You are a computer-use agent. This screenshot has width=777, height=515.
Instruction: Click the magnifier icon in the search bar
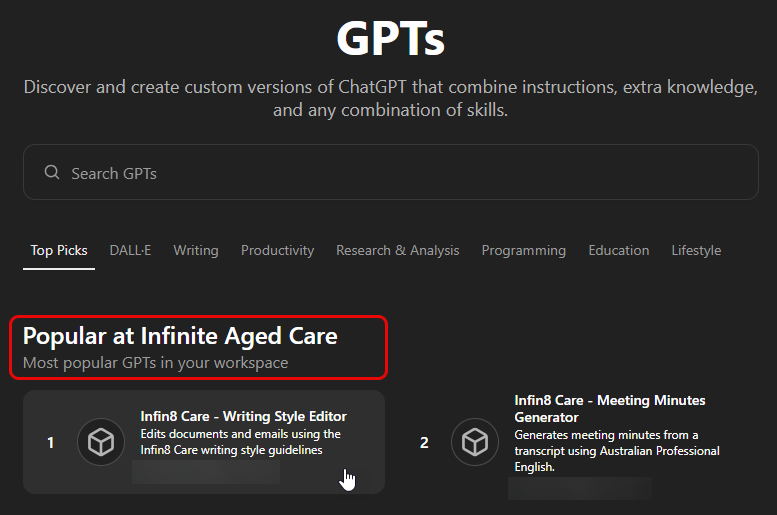point(52,172)
